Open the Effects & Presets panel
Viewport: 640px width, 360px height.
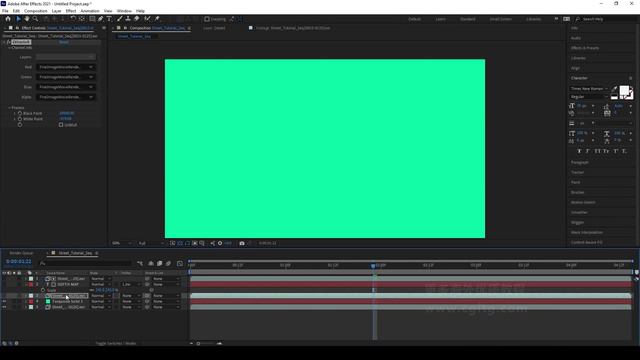585,48
